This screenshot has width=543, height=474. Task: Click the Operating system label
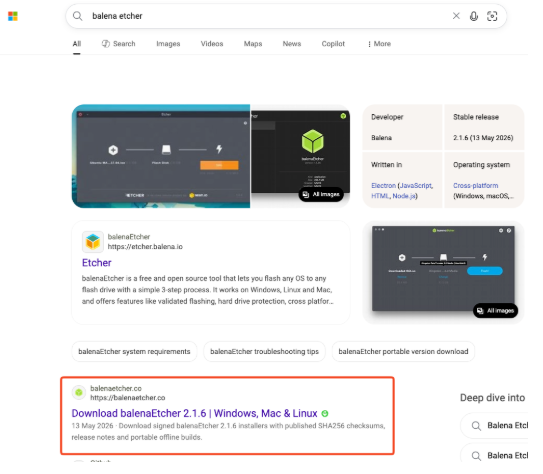pos(481,165)
